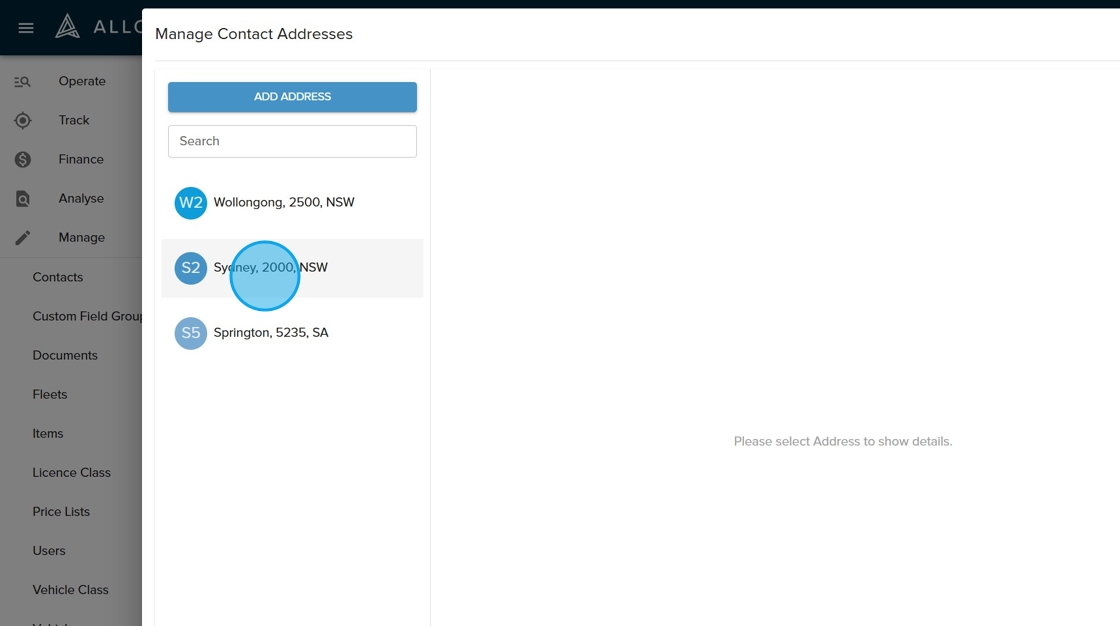The image size is (1120, 626).
Task: Open Licence Class menu item
Action: 72,472
